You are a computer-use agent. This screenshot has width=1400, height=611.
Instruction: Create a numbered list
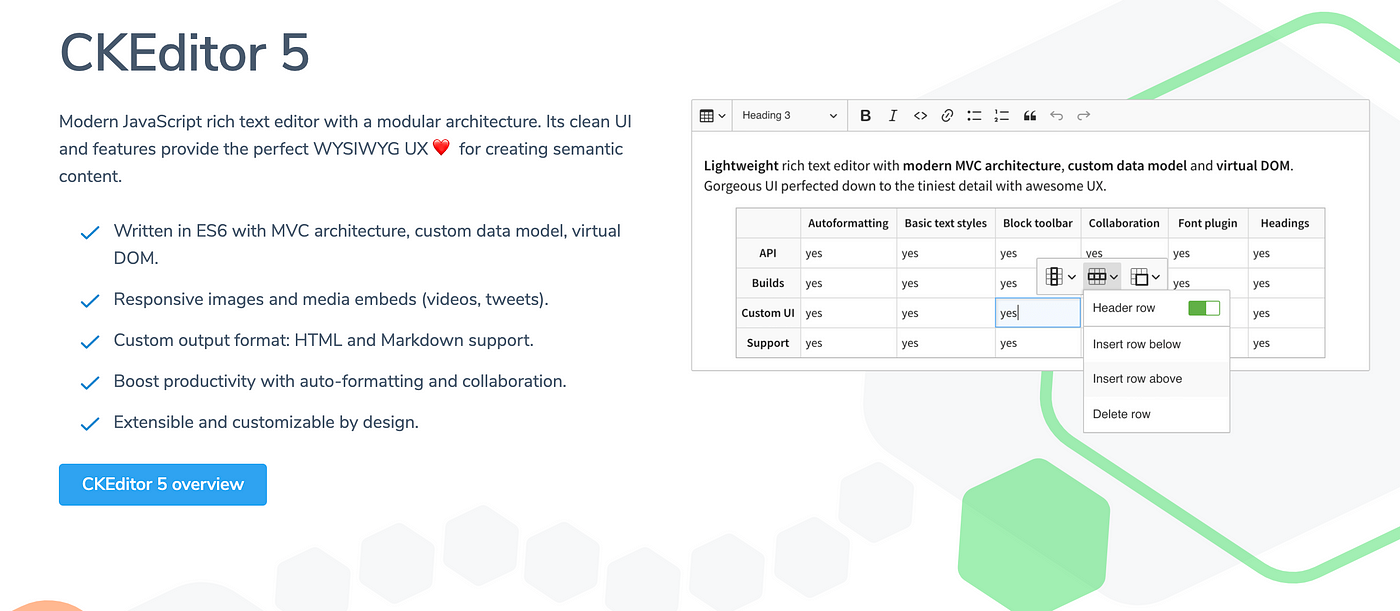coord(1001,116)
